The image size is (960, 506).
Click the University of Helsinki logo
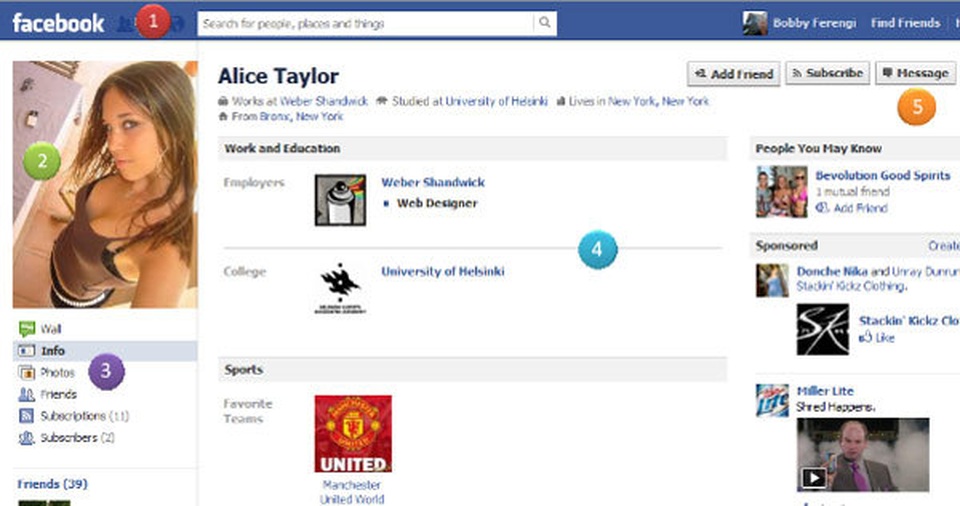click(340, 289)
